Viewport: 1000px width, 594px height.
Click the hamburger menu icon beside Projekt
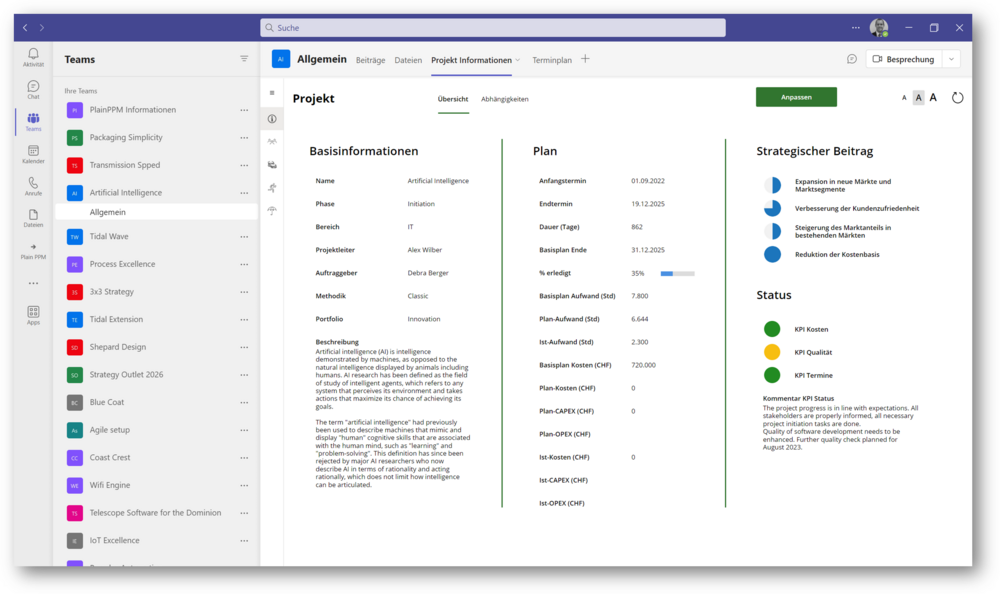point(272,93)
